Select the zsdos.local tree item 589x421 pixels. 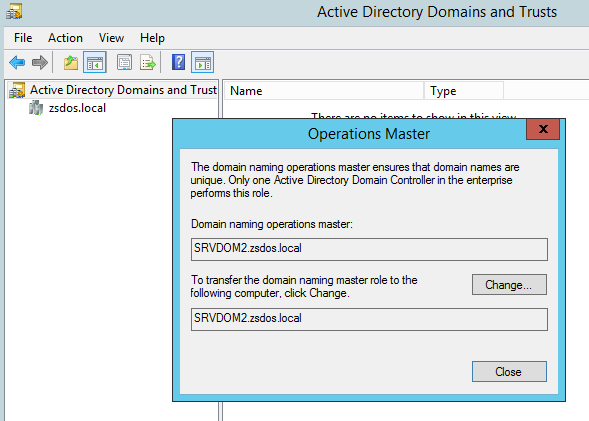[x=77, y=108]
